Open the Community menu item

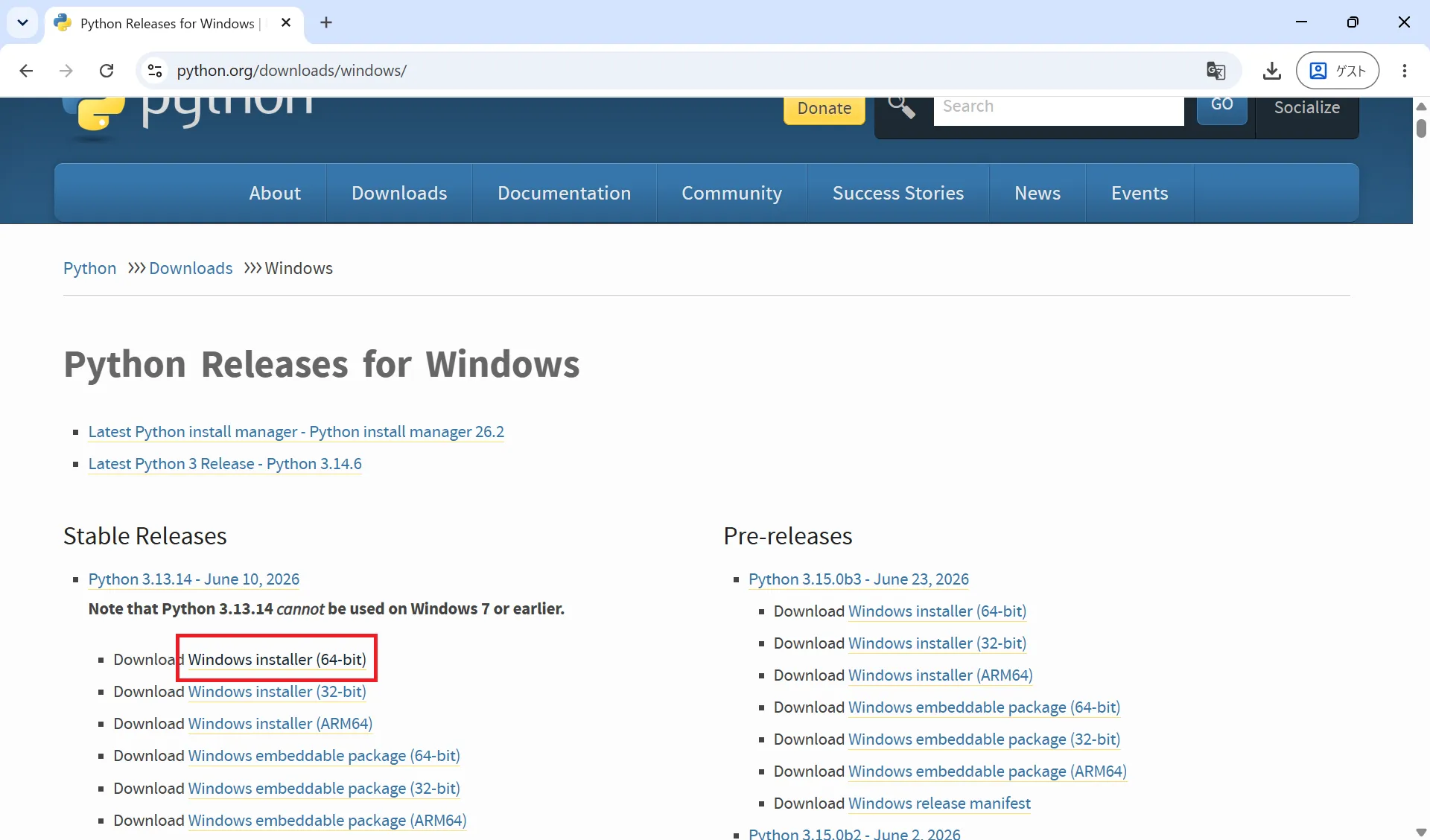click(x=731, y=193)
